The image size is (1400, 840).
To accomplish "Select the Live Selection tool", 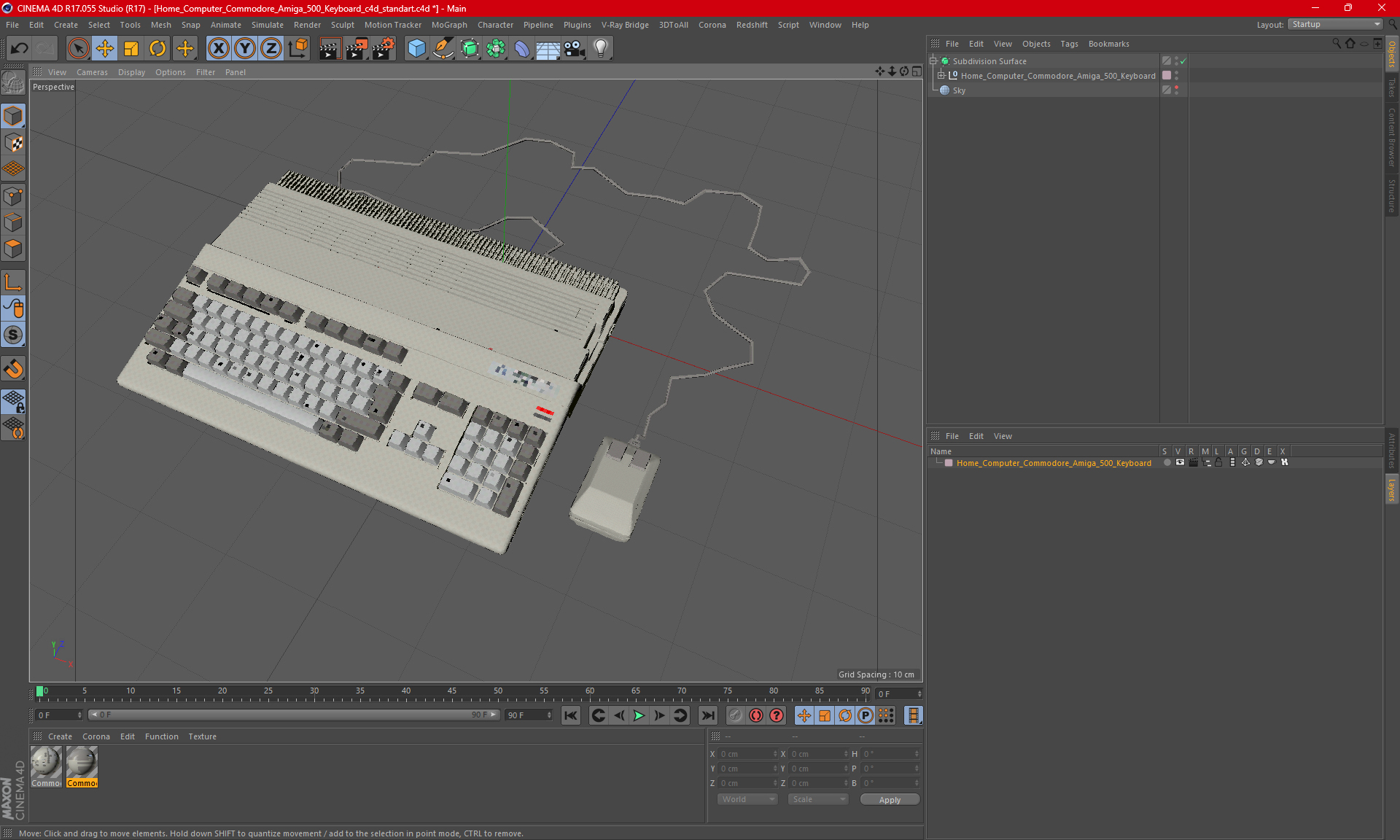I will tap(78, 49).
